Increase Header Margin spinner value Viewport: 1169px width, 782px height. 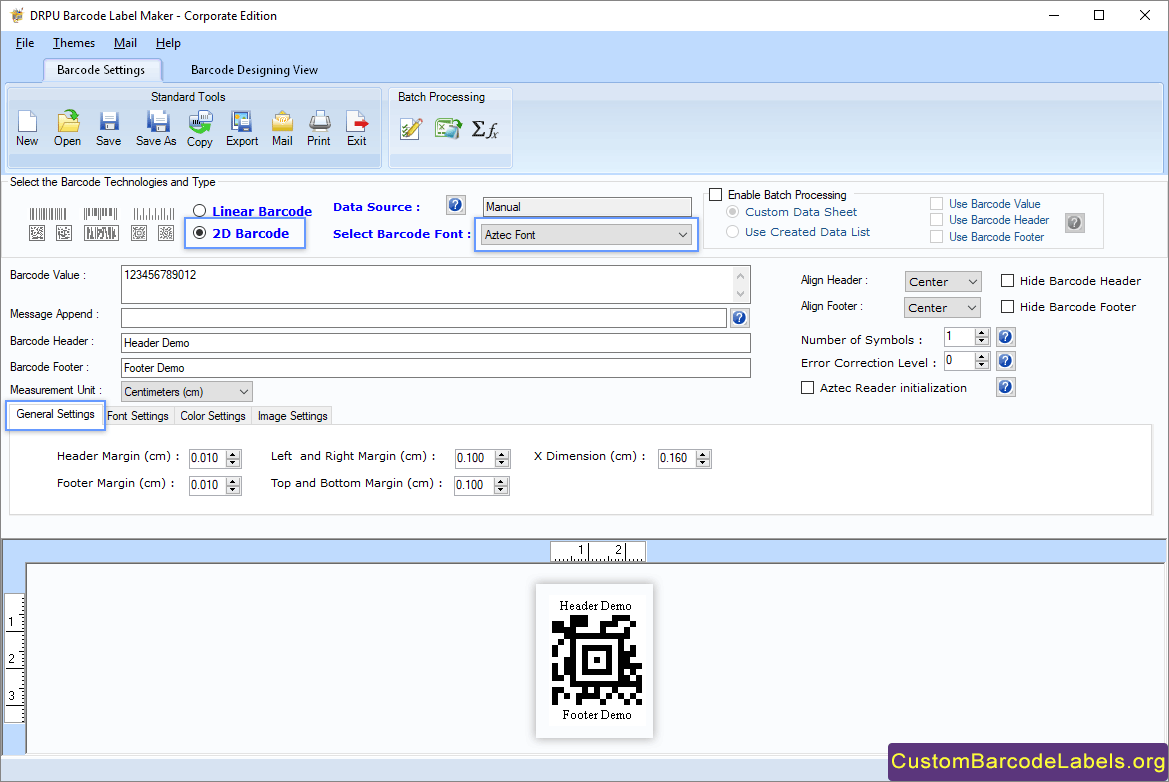233,453
